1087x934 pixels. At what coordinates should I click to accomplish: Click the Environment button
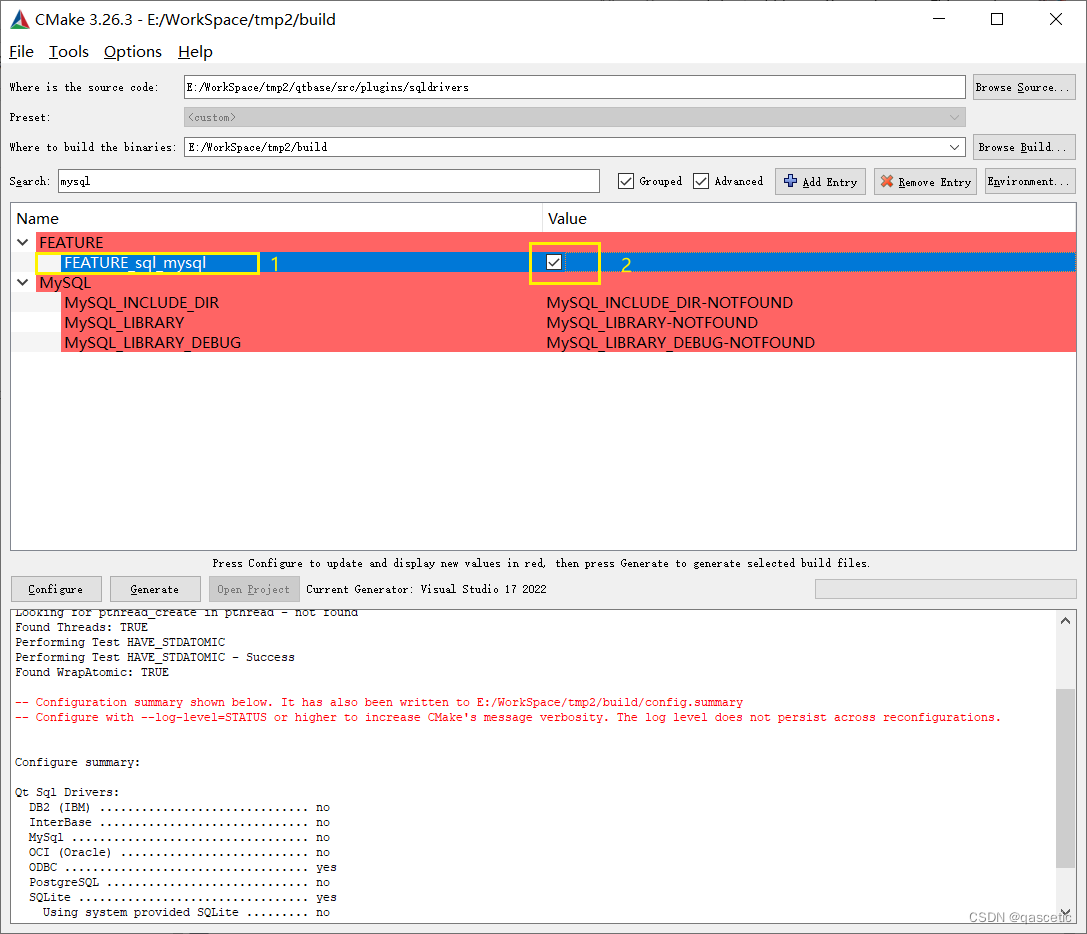click(1029, 181)
